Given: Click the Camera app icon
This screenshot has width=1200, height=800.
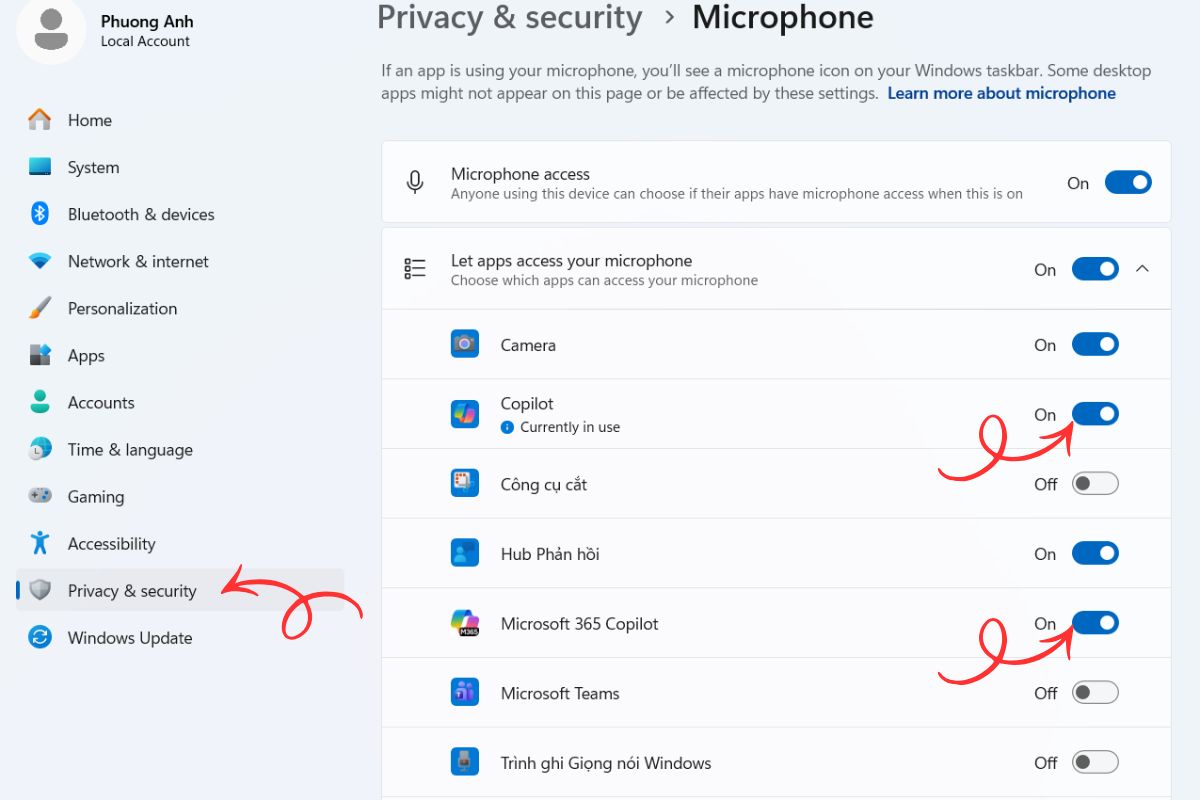Looking at the screenshot, I should click(x=465, y=345).
